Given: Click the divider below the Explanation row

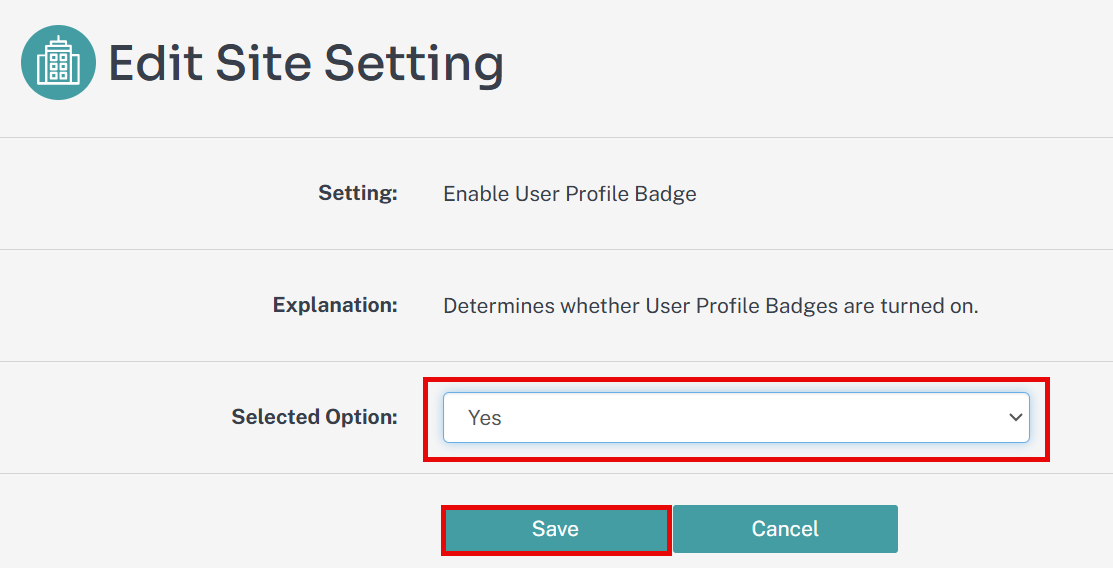Looking at the screenshot, I should tap(556, 361).
